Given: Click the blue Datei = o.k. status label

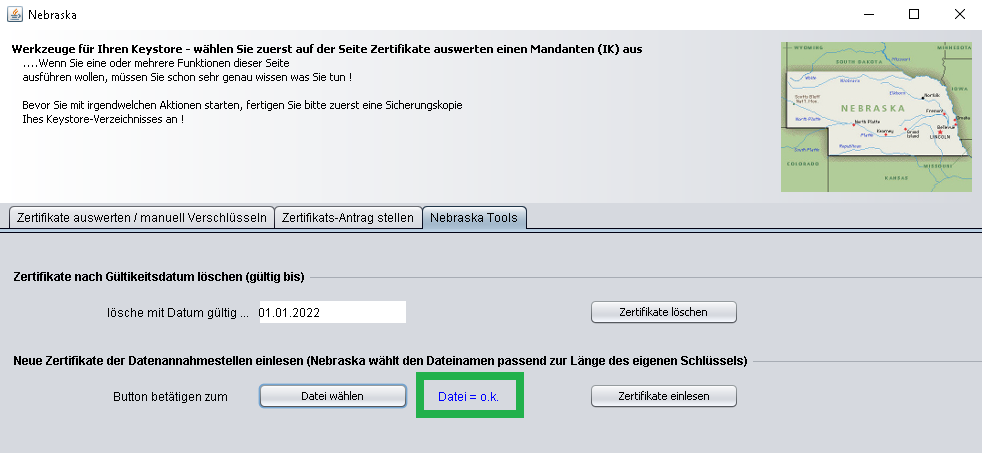Looking at the screenshot, I should click(468, 397).
